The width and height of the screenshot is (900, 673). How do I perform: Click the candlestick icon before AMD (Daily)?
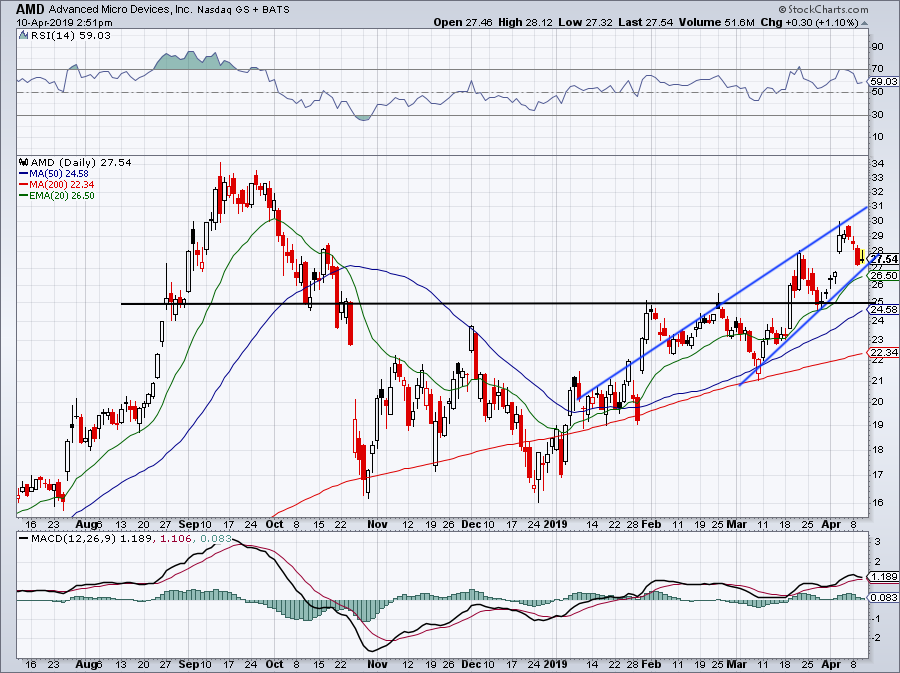(24, 162)
